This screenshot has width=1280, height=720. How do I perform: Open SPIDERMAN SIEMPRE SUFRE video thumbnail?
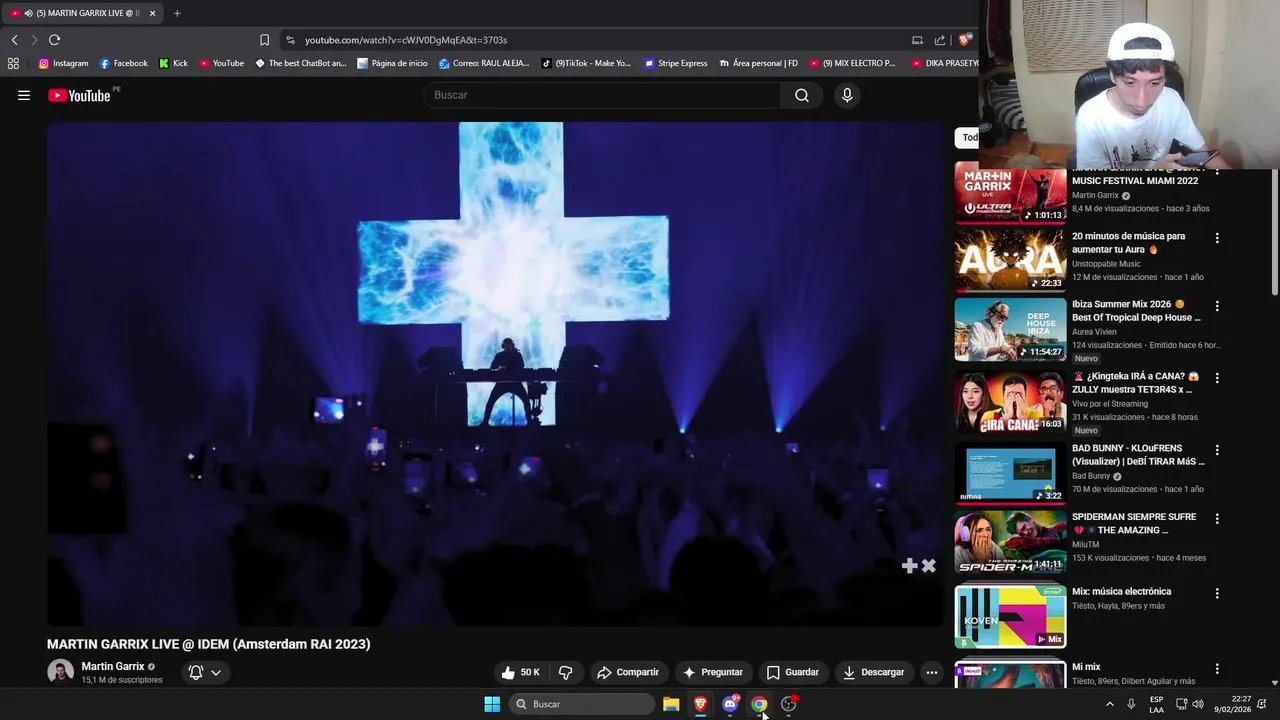[x=1010, y=542]
